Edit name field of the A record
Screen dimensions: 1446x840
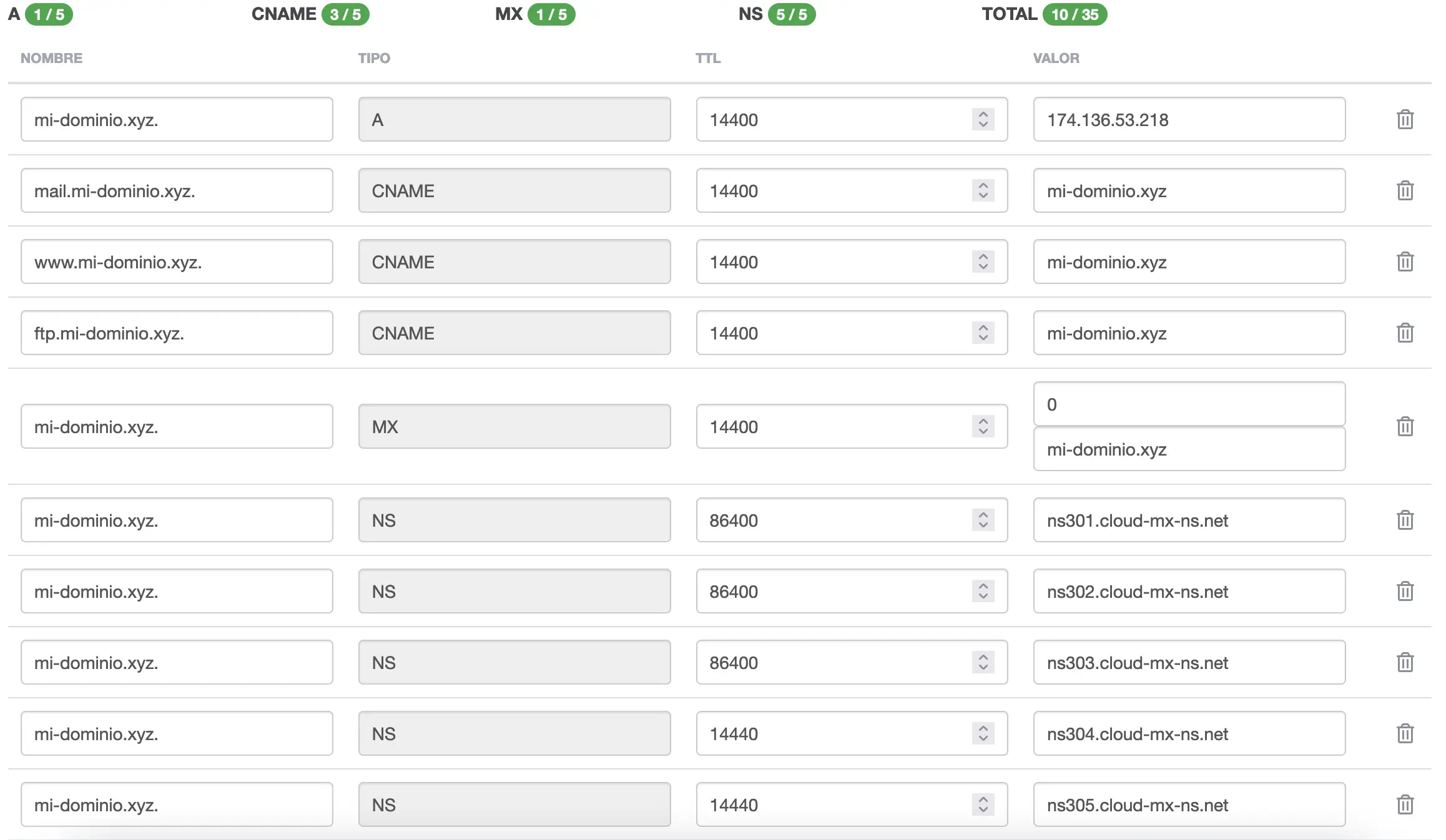point(177,119)
